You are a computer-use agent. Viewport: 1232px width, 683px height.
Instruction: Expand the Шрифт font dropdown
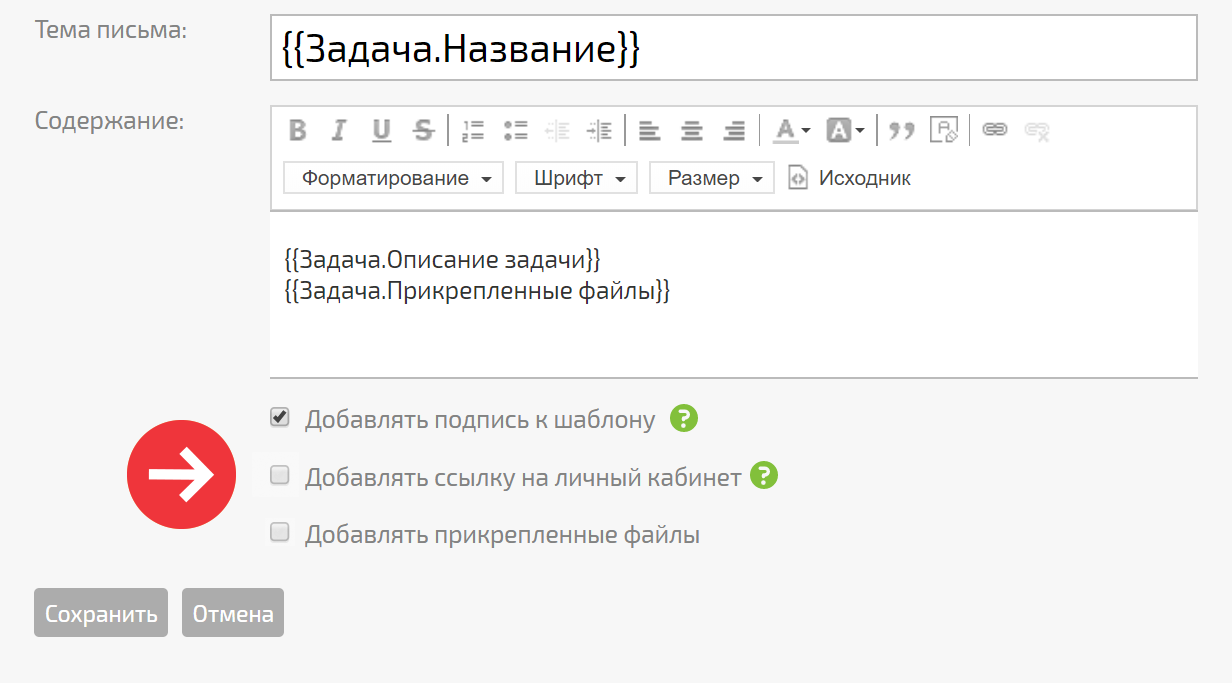pos(577,178)
